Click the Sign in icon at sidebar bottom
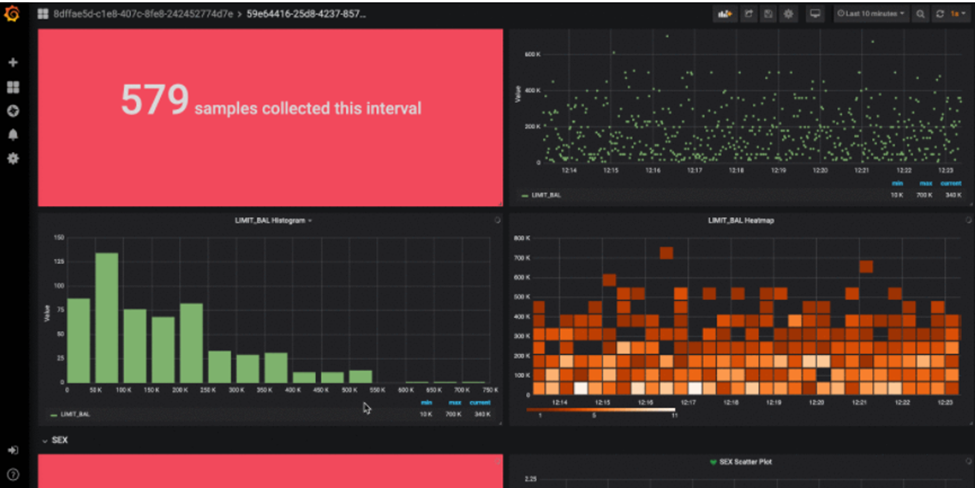This screenshot has width=975, height=488. 13,450
